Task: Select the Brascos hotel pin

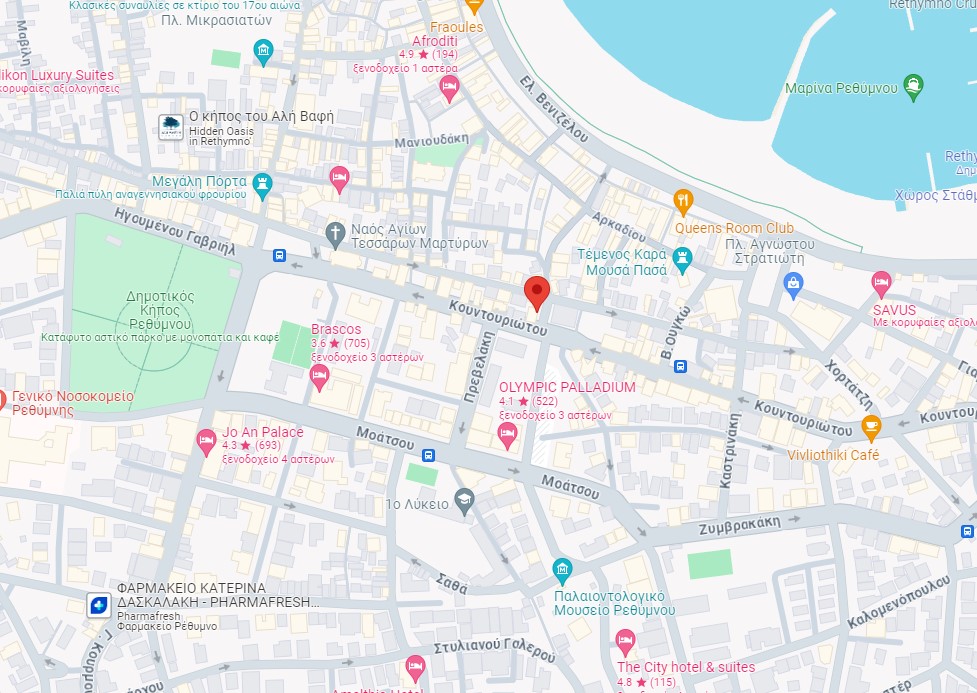Action: click(319, 377)
